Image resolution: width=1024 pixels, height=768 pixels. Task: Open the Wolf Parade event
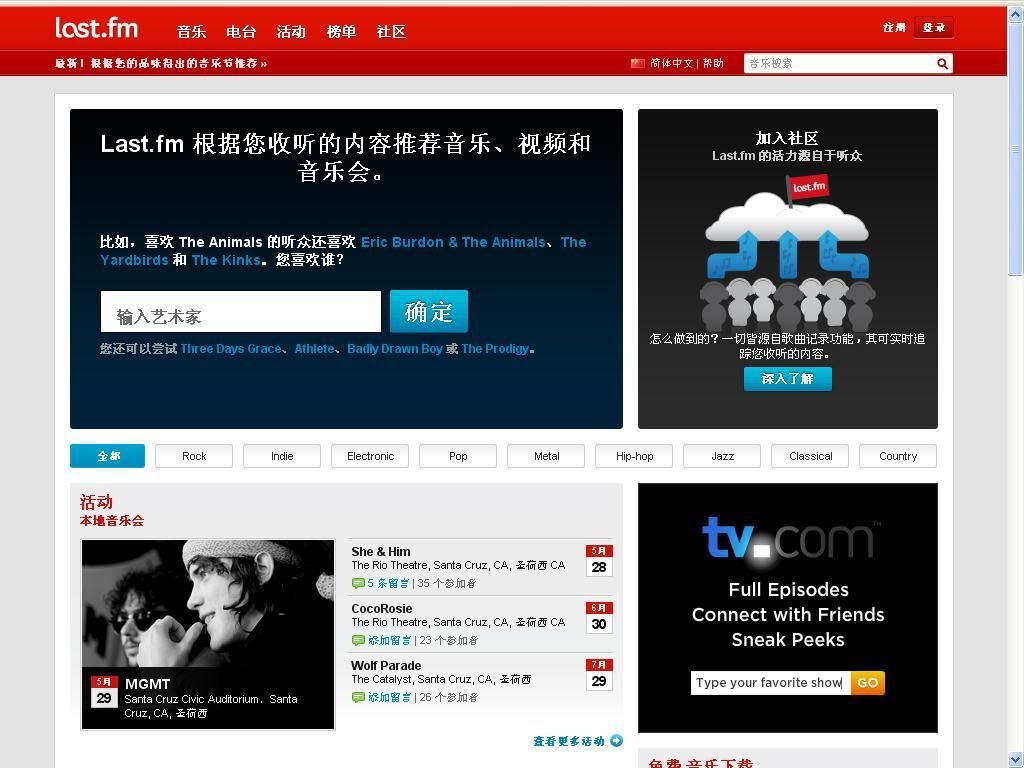386,665
